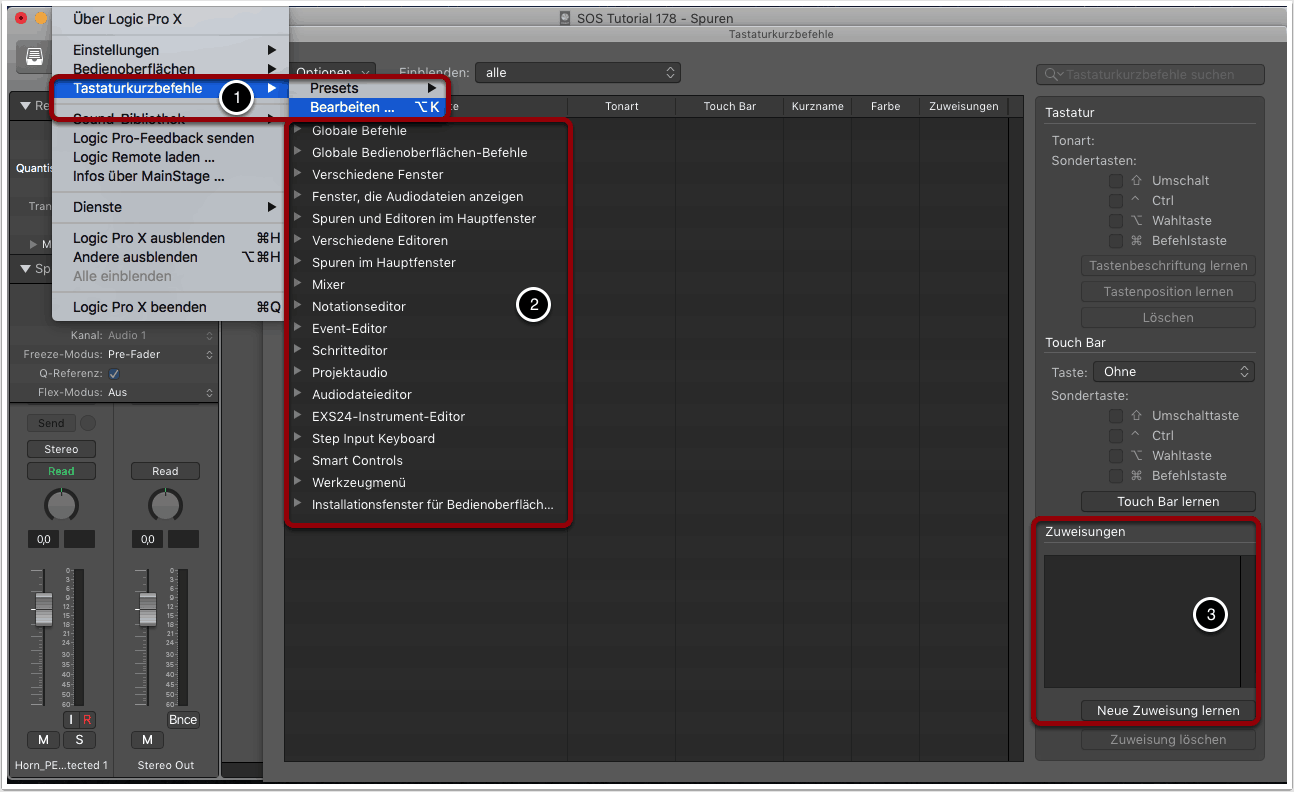The width and height of the screenshot is (1294, 792).
Task: Expand the Globale Befehle group triangle
Action: [x=298, y=130]
